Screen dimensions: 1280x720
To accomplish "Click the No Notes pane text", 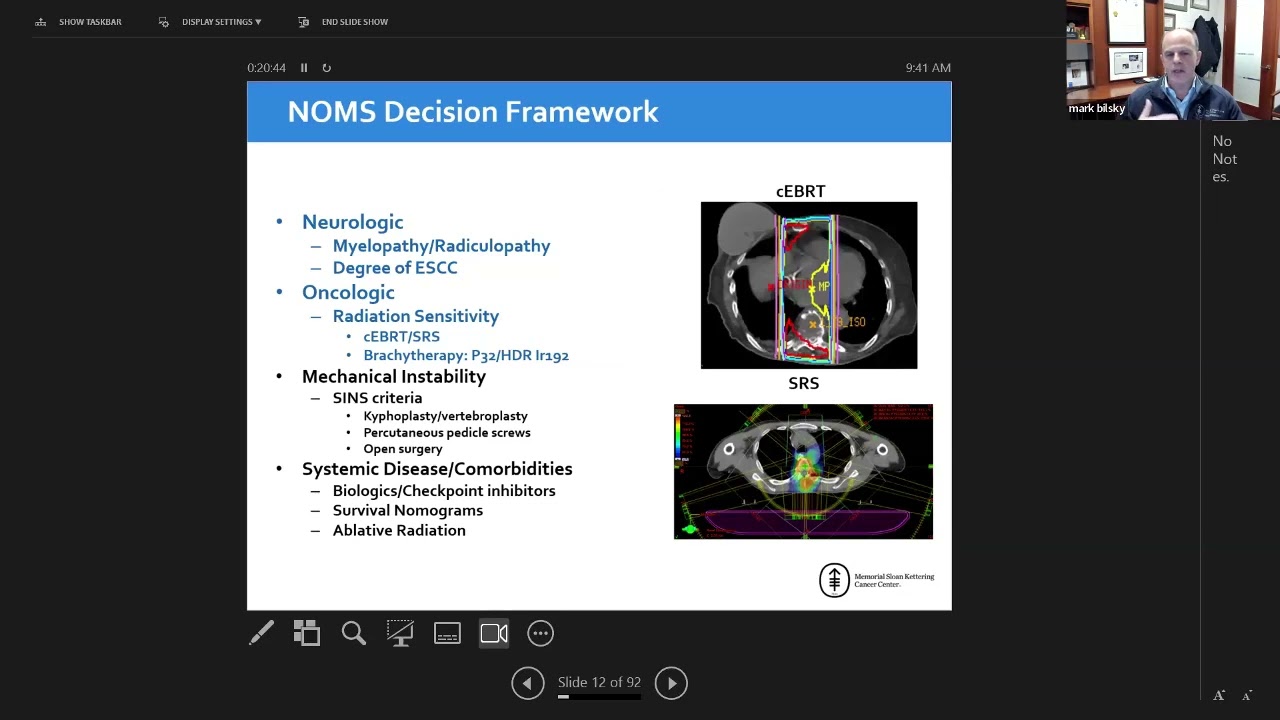I will [1225, 159].
